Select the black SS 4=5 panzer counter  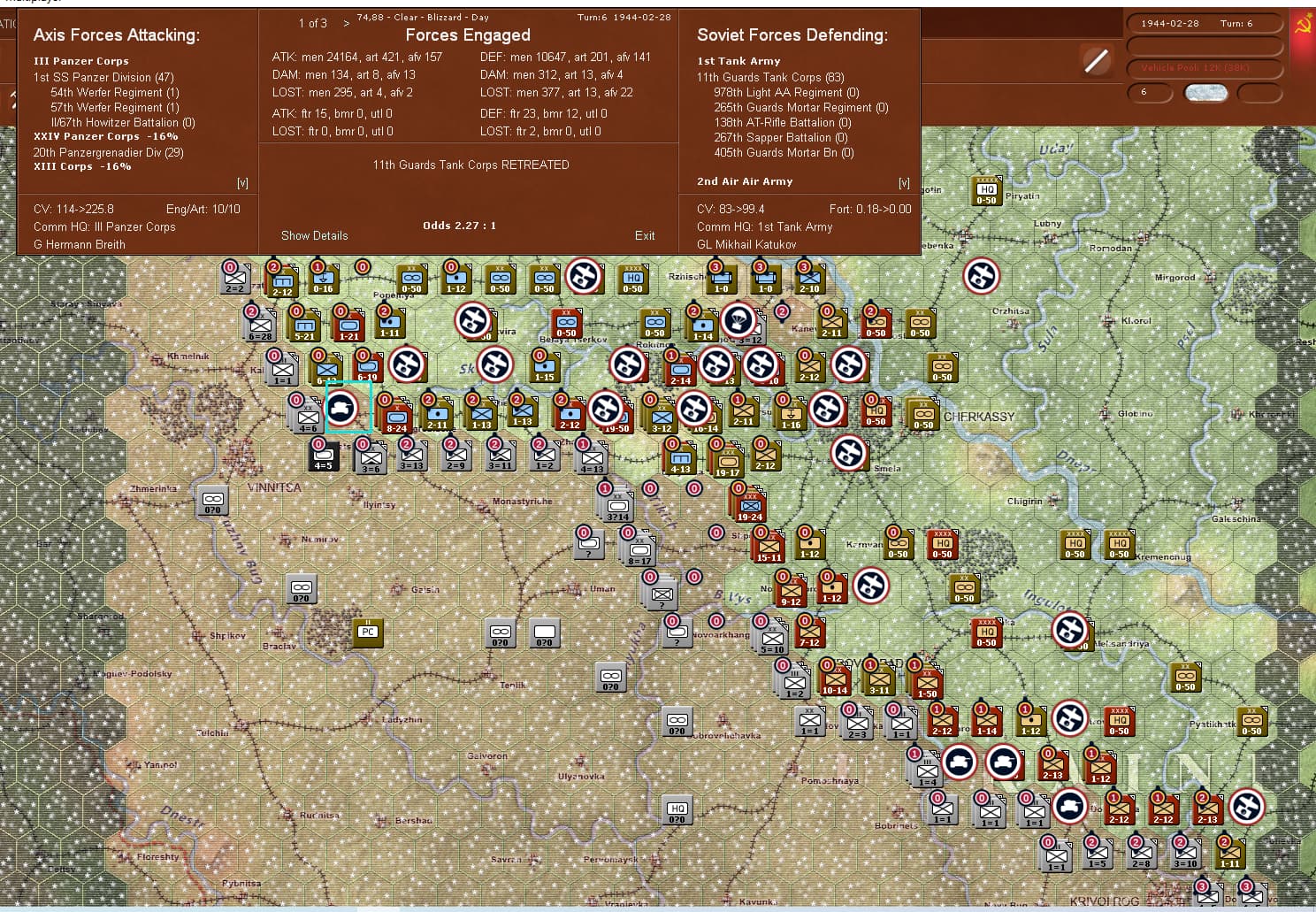point(324,455)
